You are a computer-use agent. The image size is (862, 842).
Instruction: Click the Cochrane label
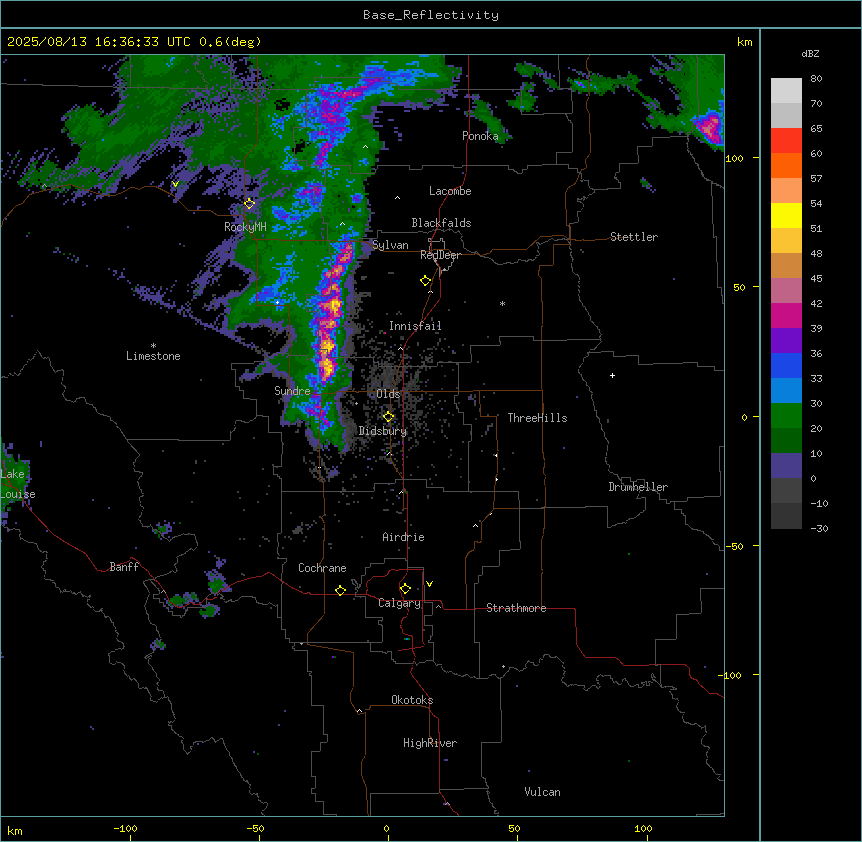point(322,568)
